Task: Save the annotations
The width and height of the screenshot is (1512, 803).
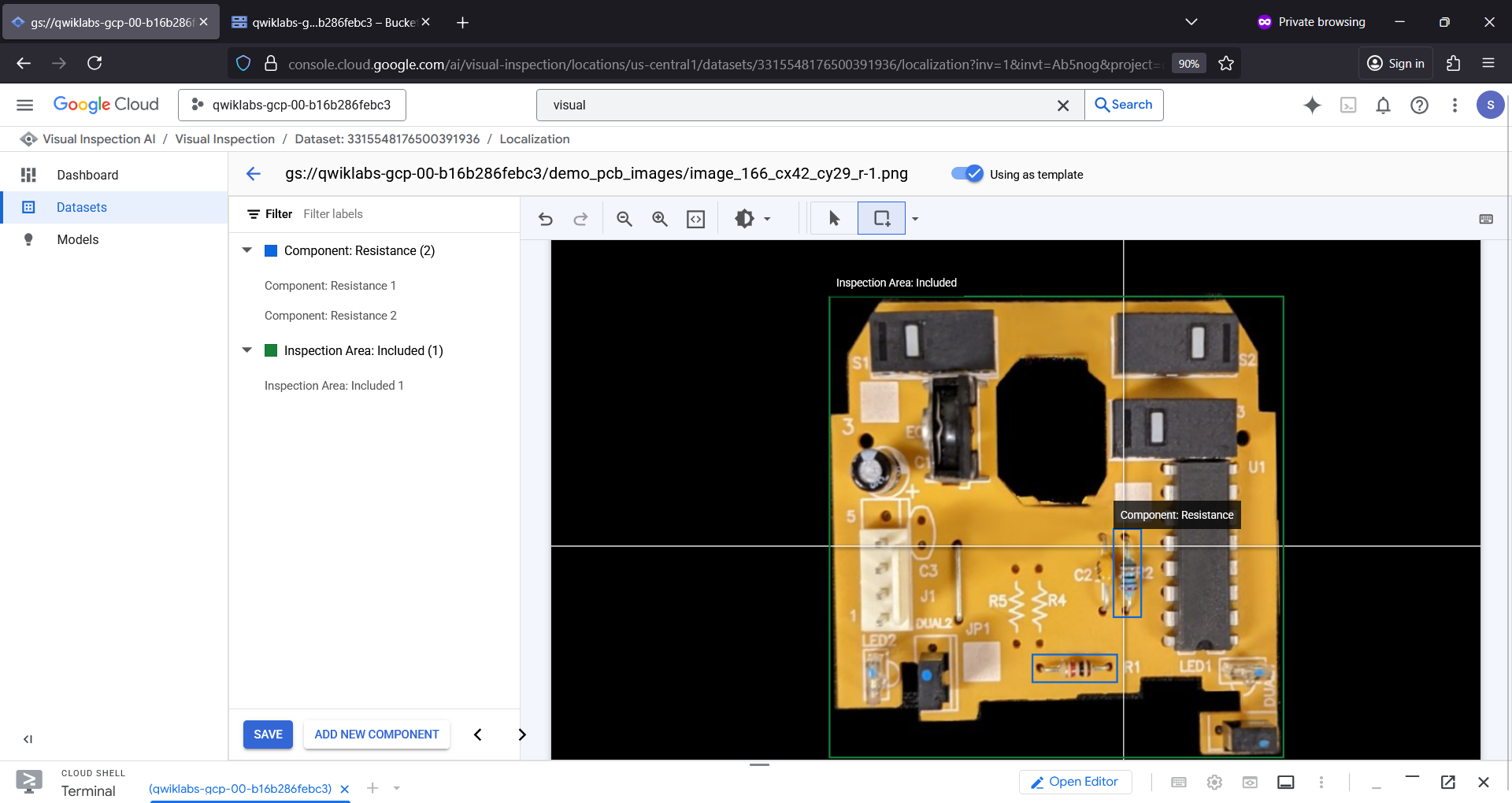Action: pyautogui.click(x=268, y=735)
